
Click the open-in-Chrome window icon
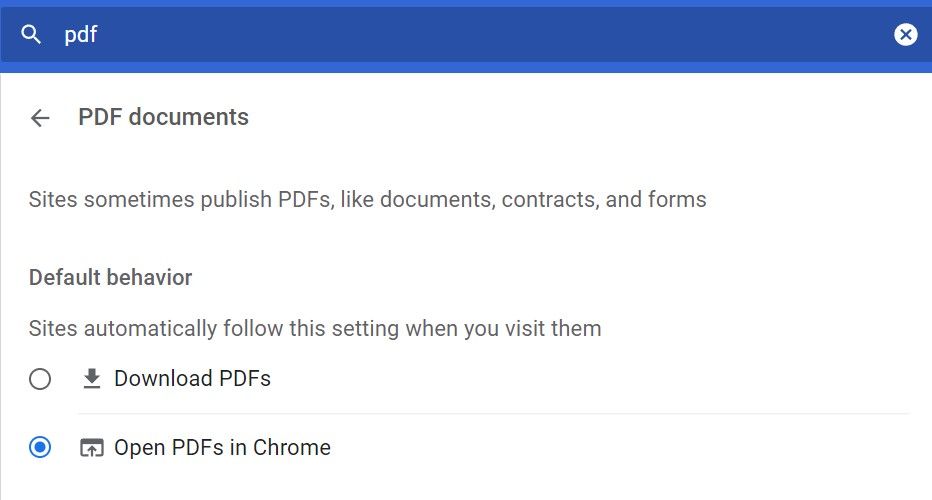tap(91, 448)
